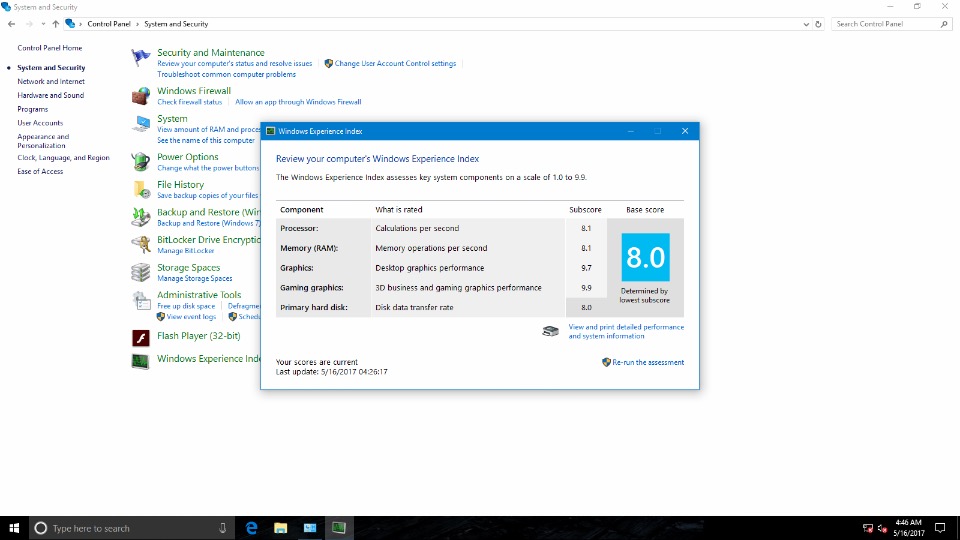Open Appearance and Personalization category
960x540 pixels.
point(43,141)
